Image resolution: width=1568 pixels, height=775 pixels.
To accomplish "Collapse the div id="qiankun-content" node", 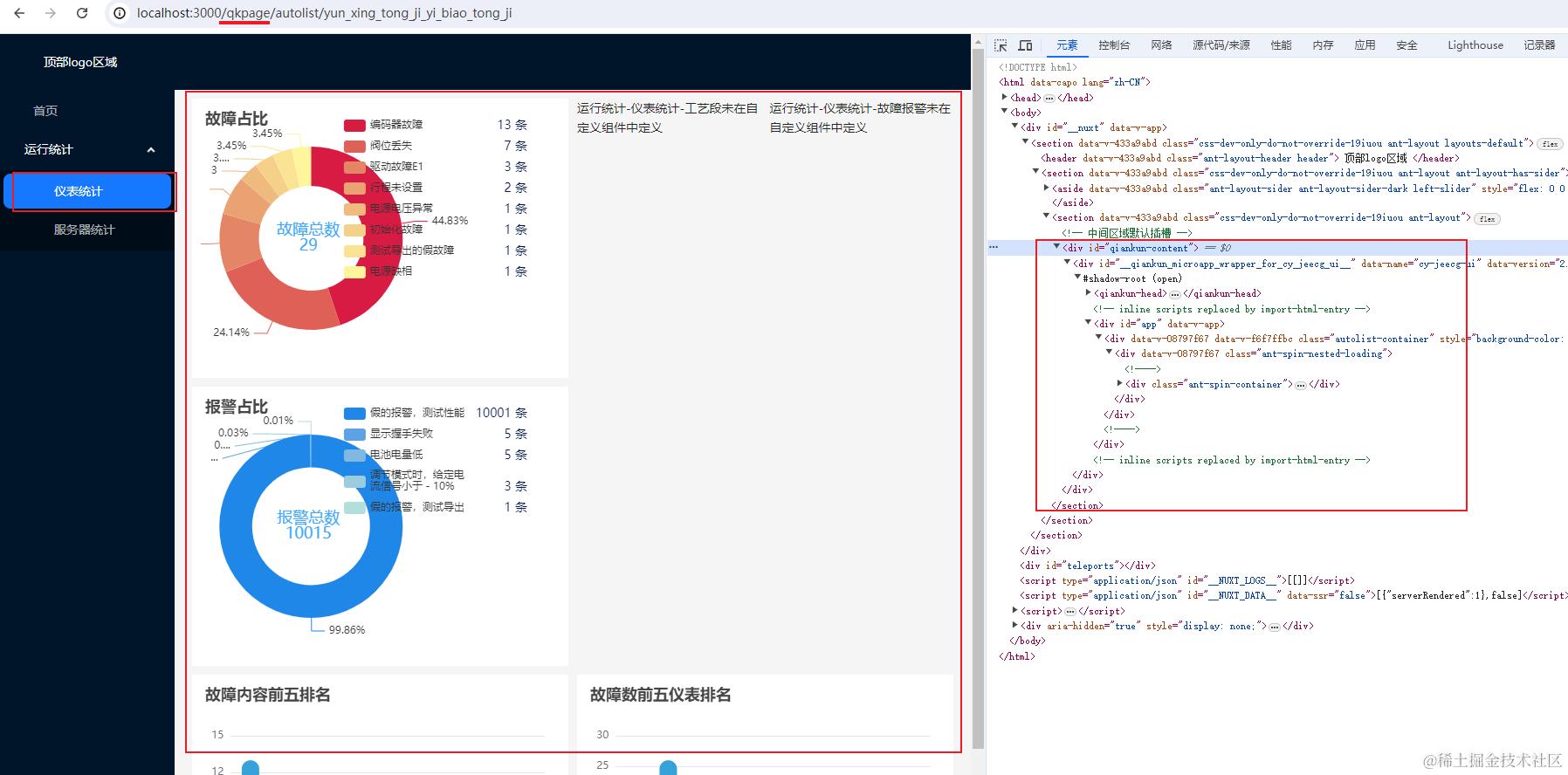I will coord(1056,248).
